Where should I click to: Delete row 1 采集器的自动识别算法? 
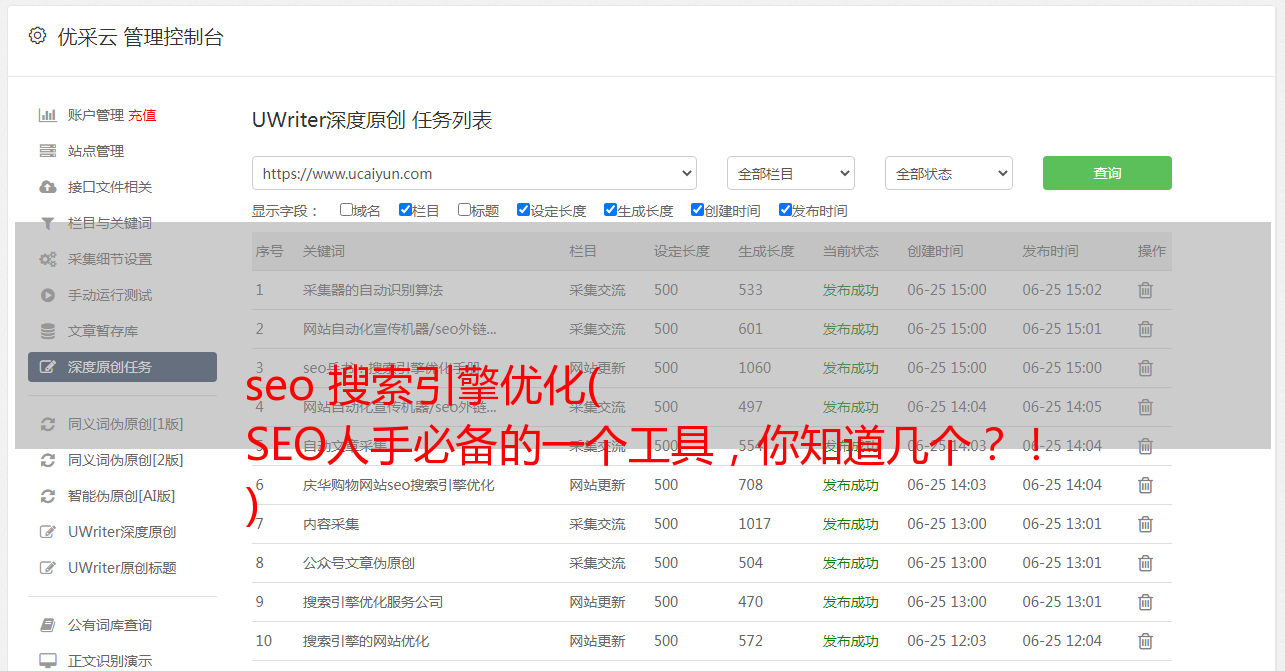(1146, 290)
